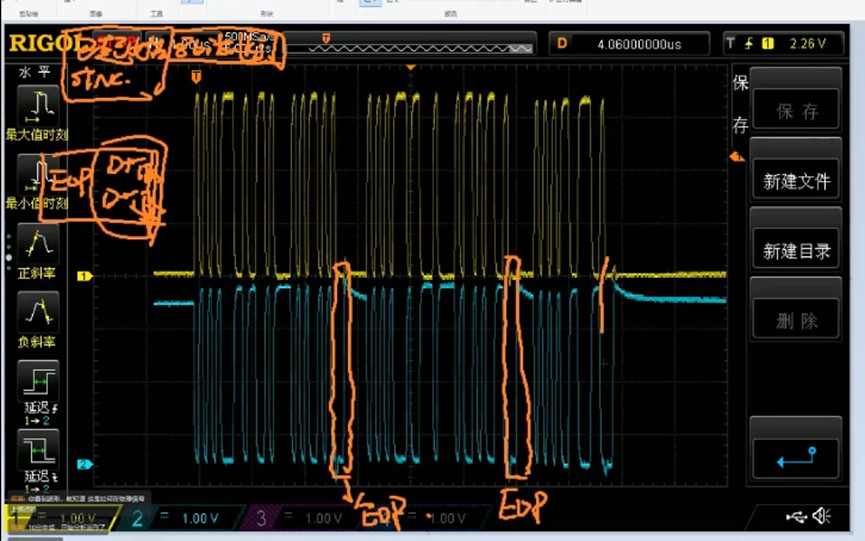Image resolution: width=865 pixels, height=541 pixels.
Task: Click the speaker sound icon
Action: point(822,516)
